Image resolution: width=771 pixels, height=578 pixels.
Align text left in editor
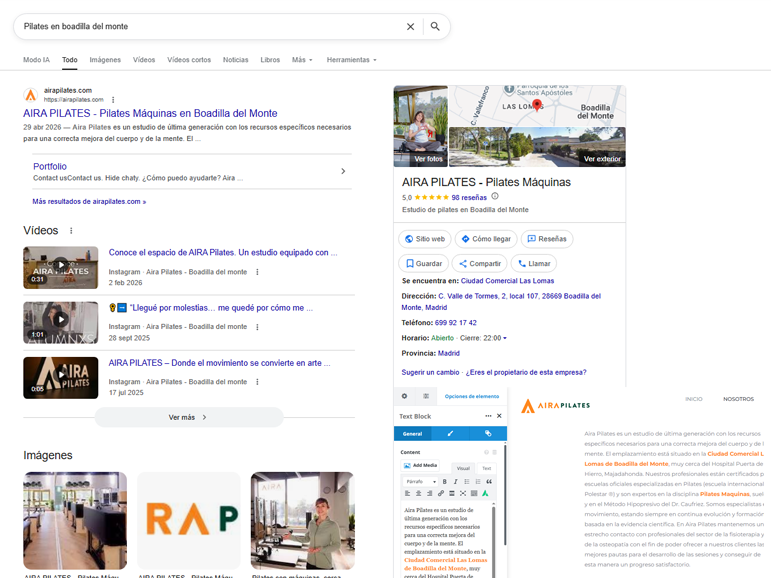407,493
